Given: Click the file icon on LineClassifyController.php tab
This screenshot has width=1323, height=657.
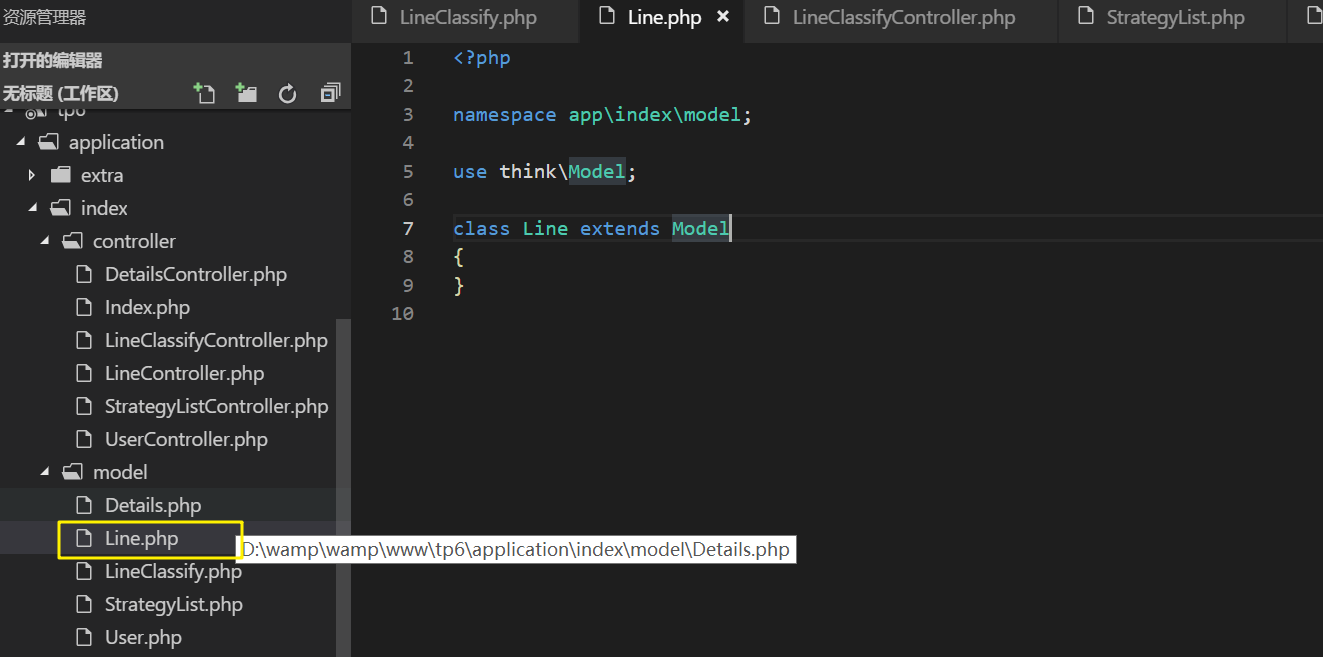Looking at the screenshot, I should click(x=771, y=16).
